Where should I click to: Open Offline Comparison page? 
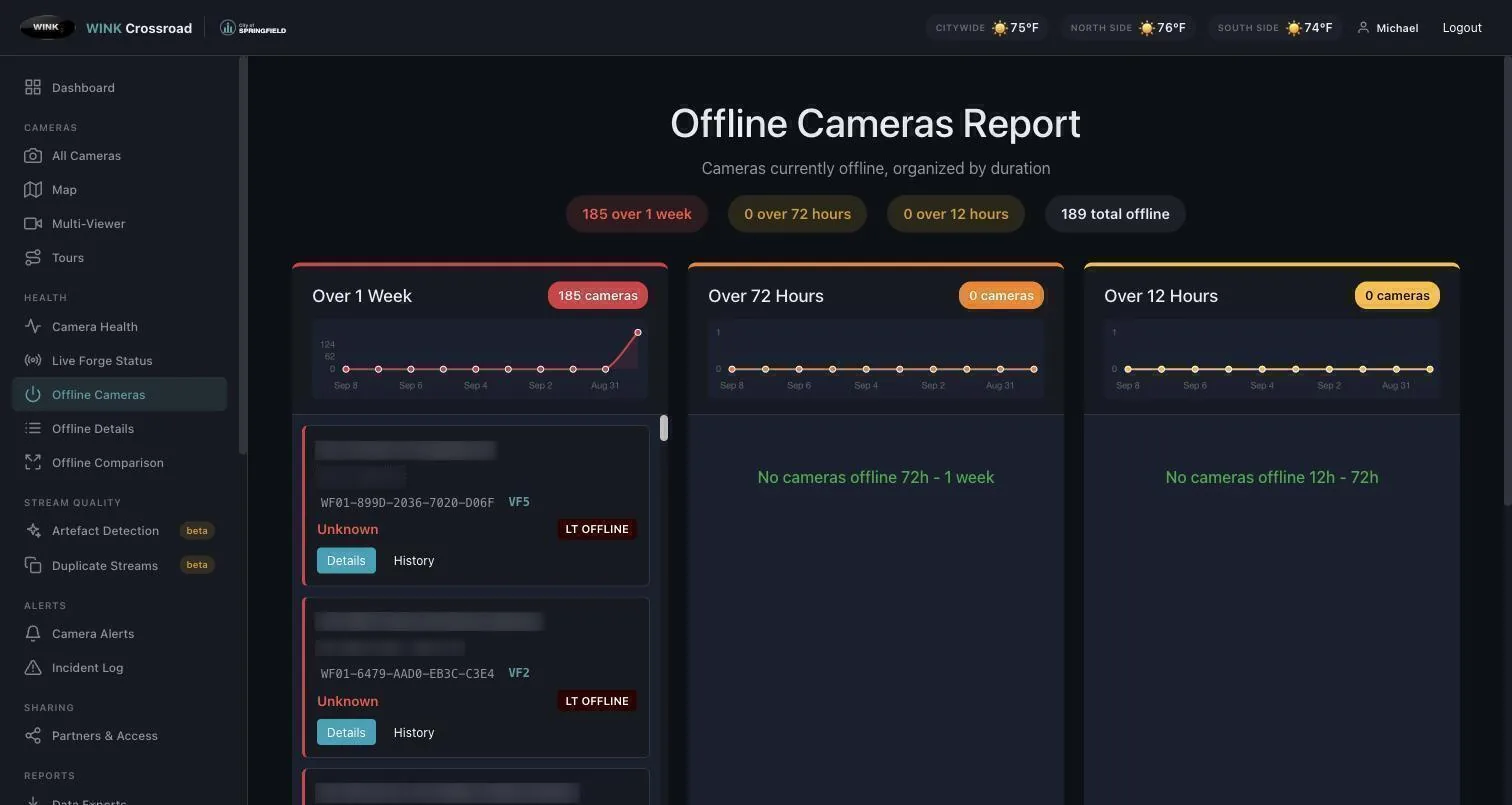(119, 463)
